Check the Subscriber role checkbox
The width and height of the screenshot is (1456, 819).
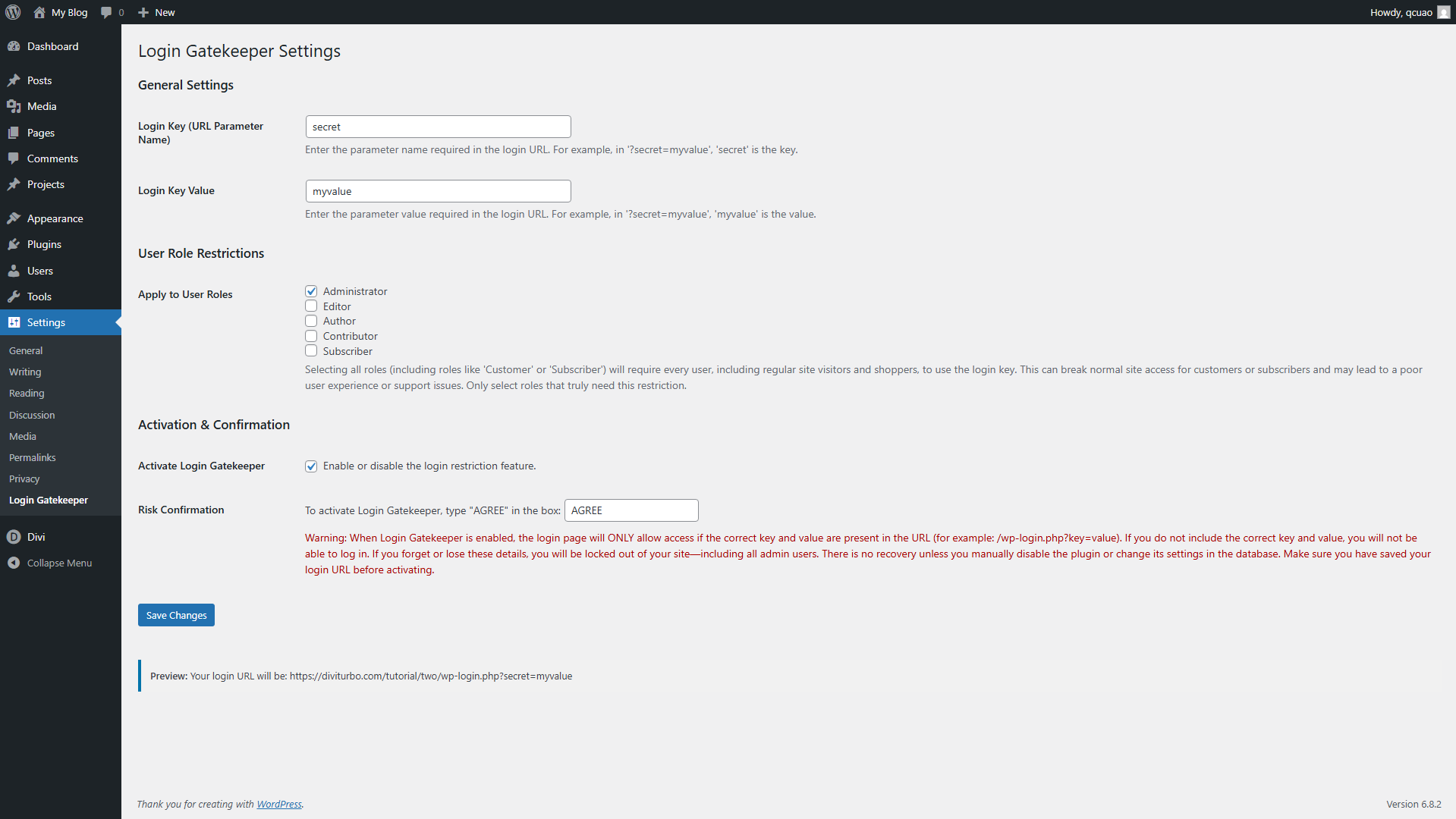coord(311,351)
